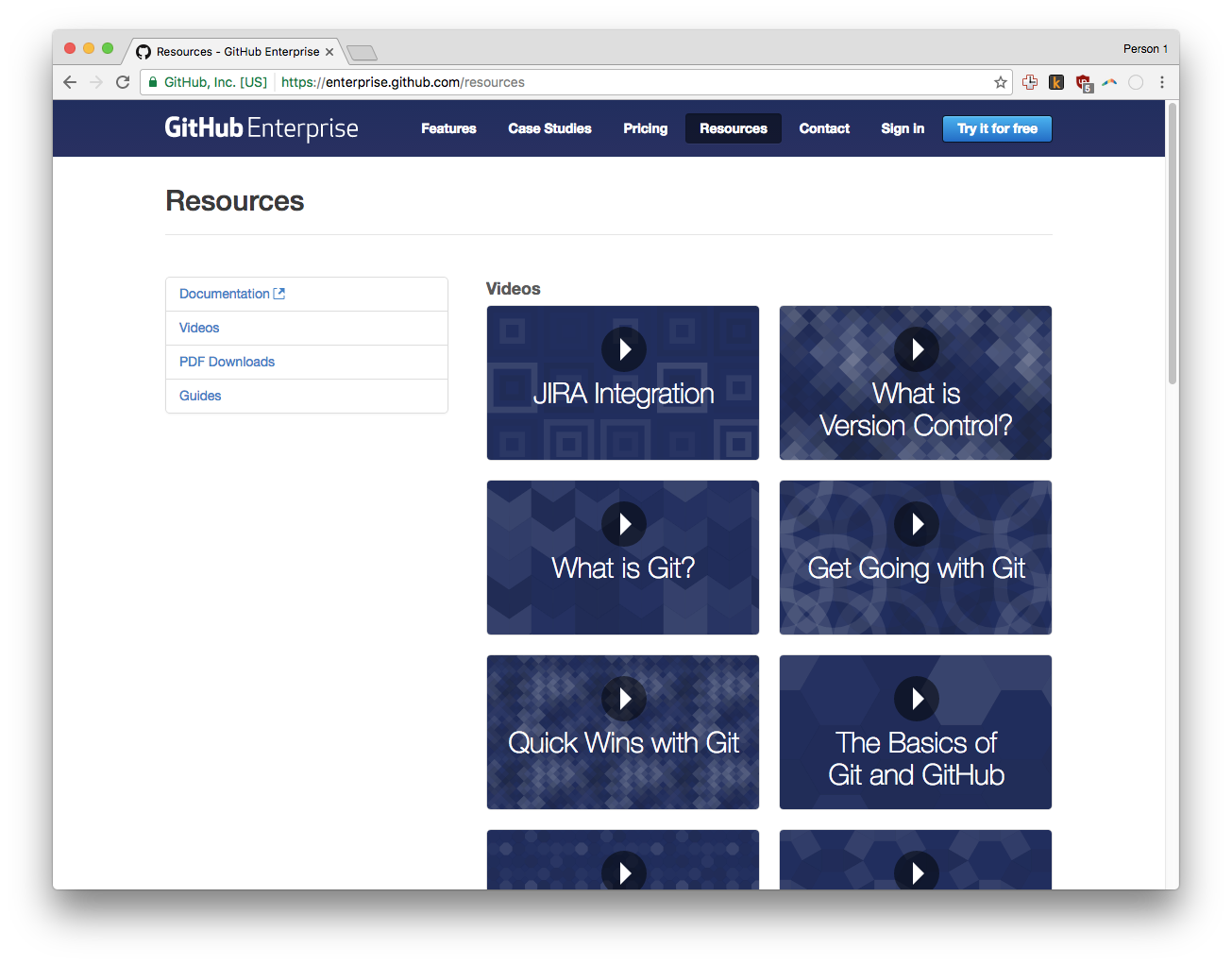Click the page vertical scrollbar thumb

[x=1173, y=244]
